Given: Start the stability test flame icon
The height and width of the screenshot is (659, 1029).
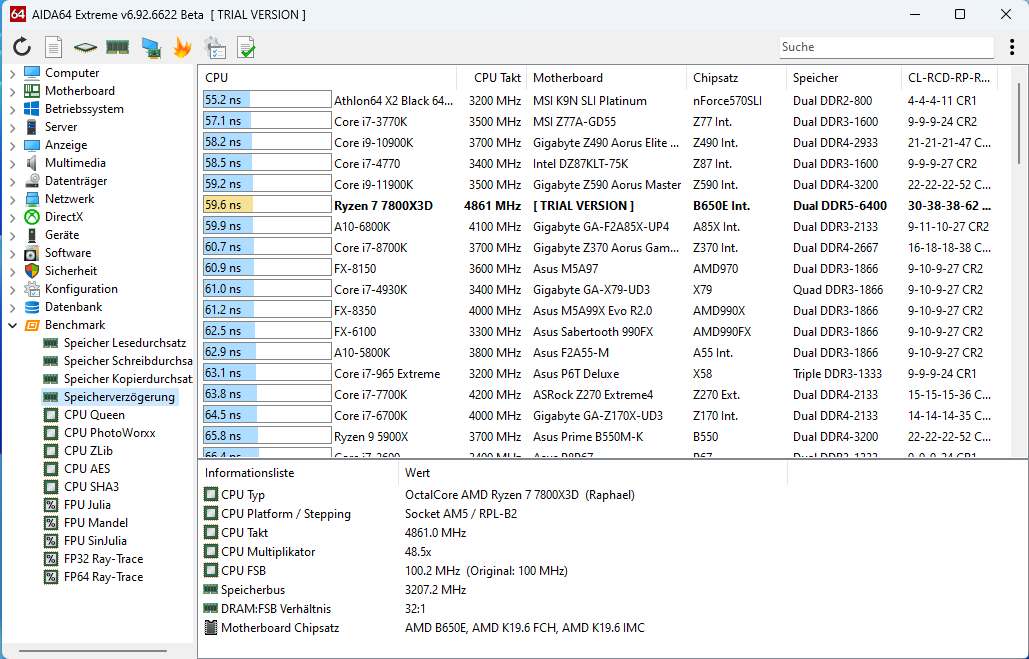Looking at the screenshot, I should point(182,47).
